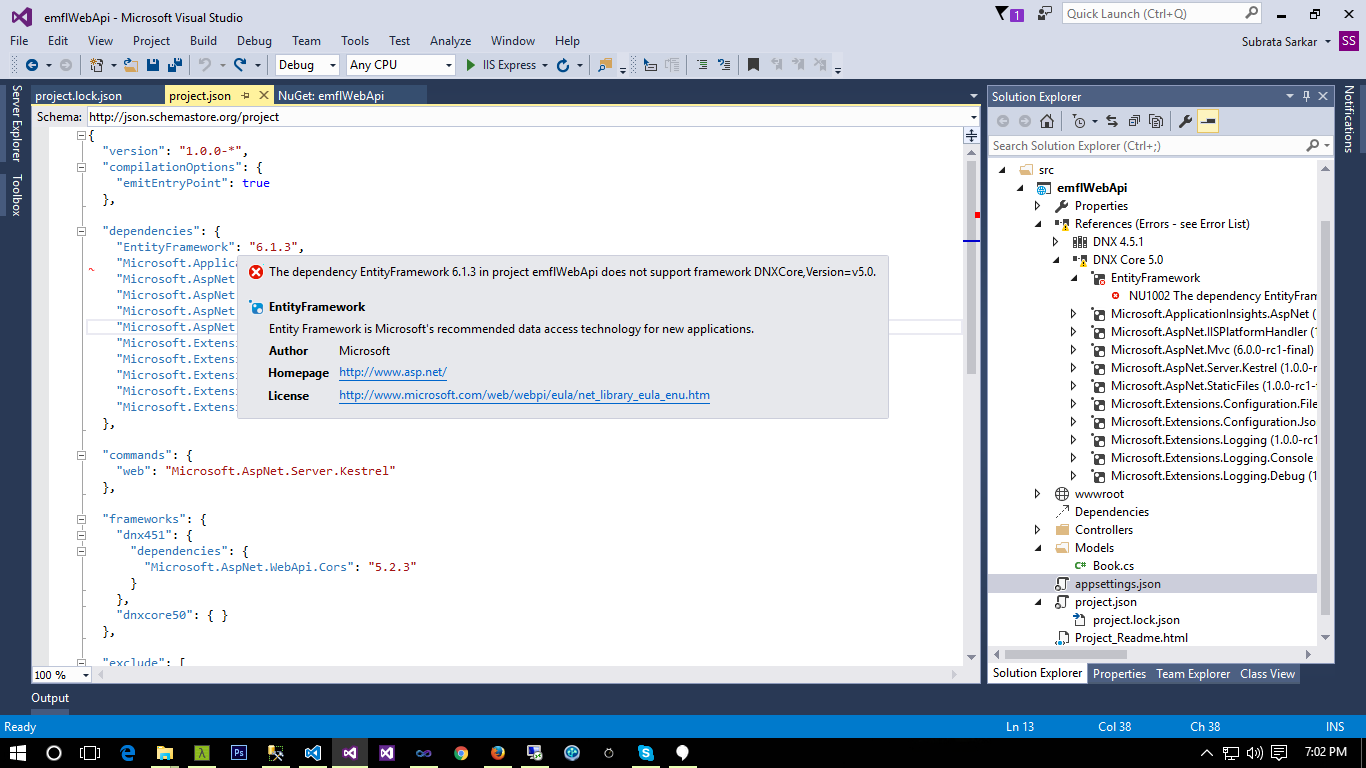1366x768 pixels.
Task: Toggle Show All Files in Solution Explorer
Action: pyautogui.click(x=1156, y=121)
